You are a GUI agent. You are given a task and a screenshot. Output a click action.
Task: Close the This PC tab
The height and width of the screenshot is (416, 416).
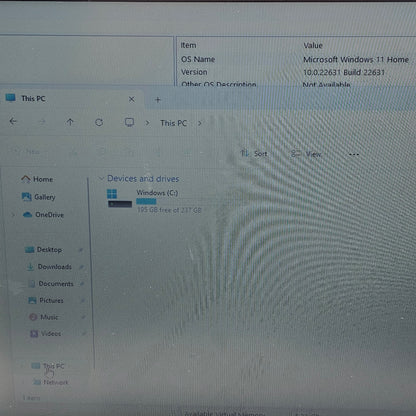(x=132, y=99)
